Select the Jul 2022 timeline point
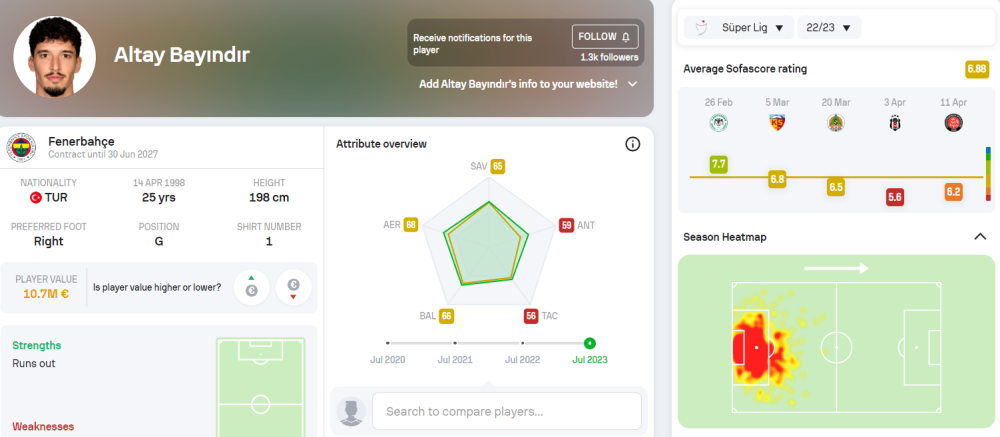 click(x=522, y=343)
